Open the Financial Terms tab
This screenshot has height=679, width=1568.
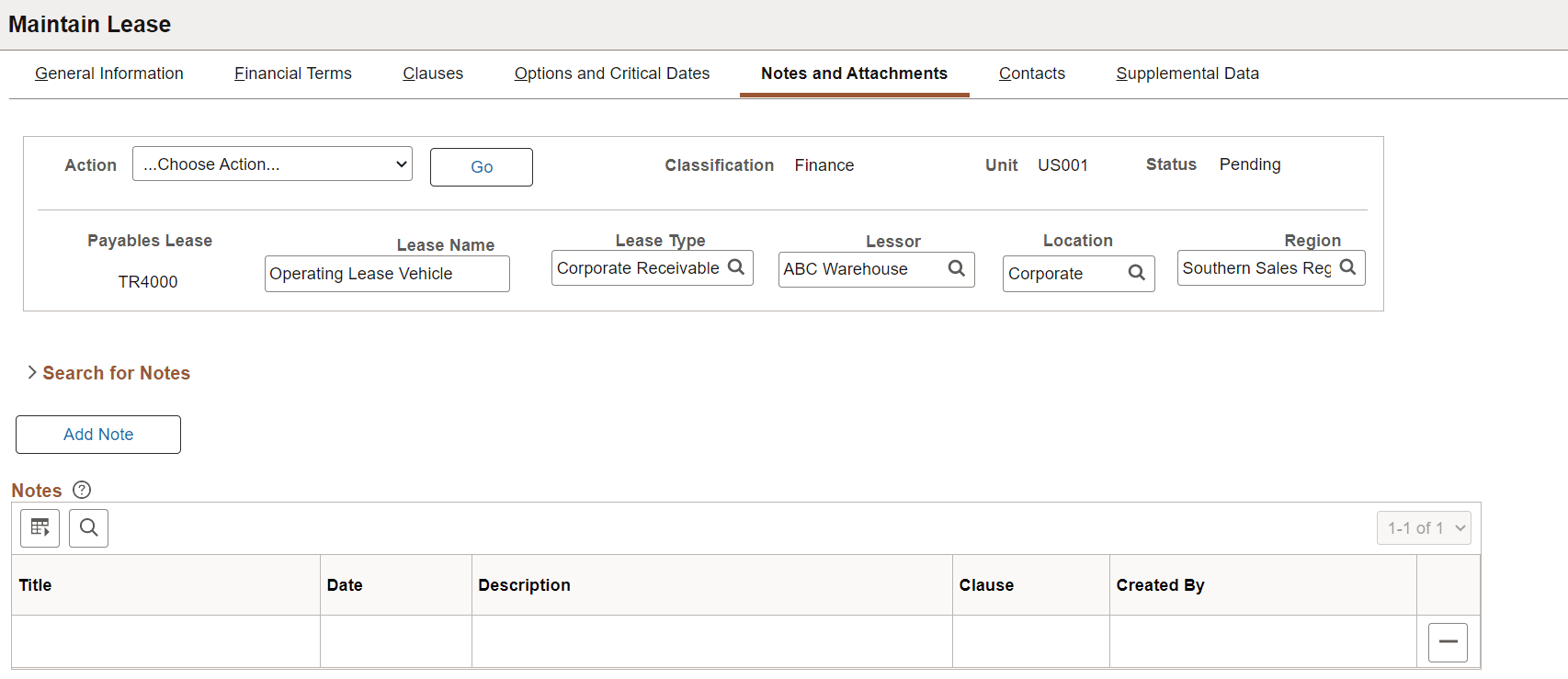pos(293,74)
